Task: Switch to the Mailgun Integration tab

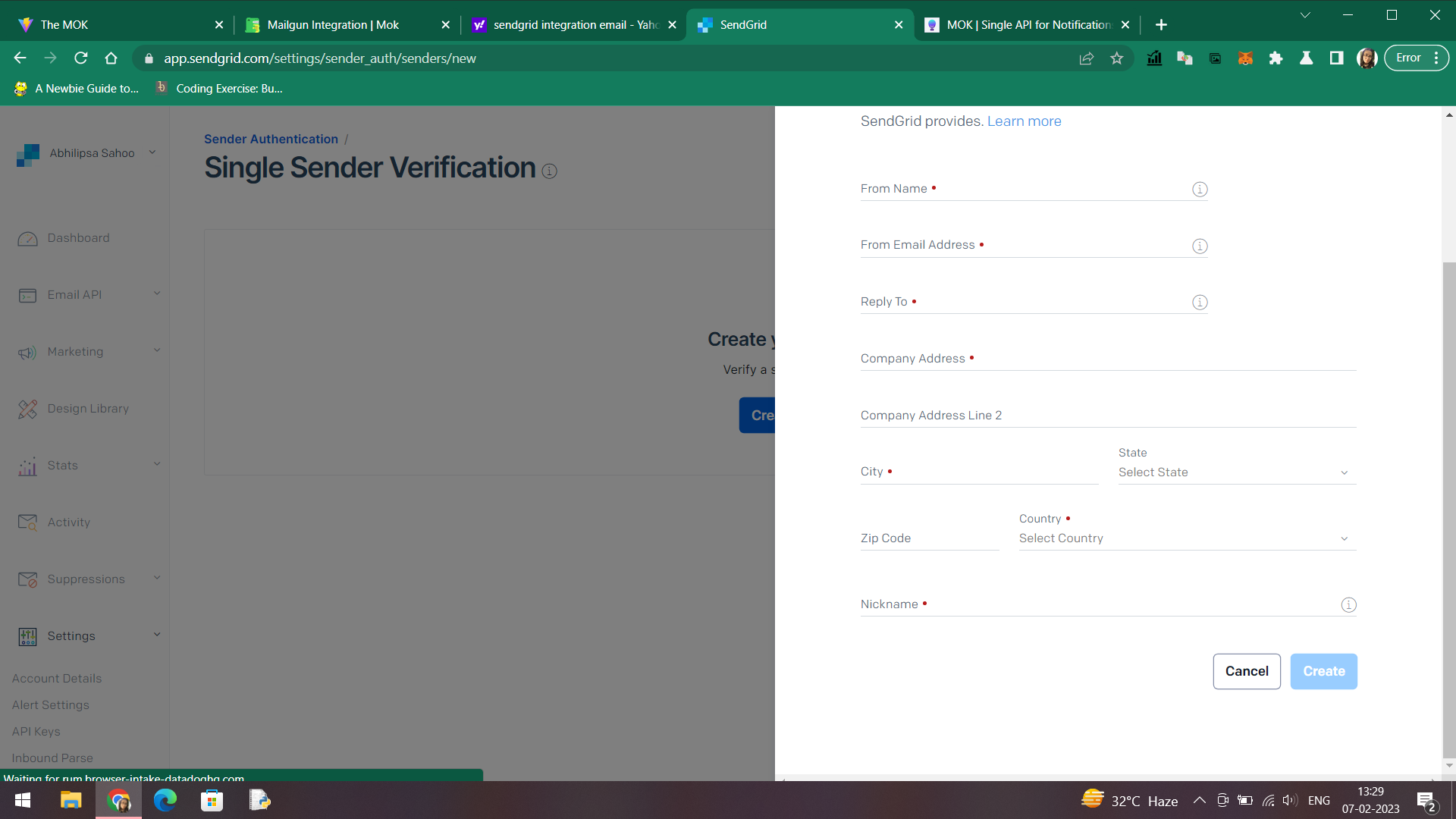Action: tap(334, 24)
